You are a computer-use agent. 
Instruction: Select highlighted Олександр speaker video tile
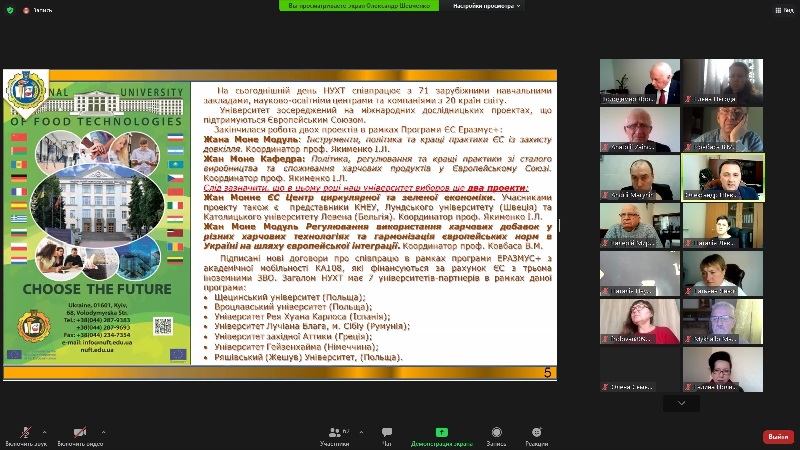pyautogui.click(x=723, y=178)
